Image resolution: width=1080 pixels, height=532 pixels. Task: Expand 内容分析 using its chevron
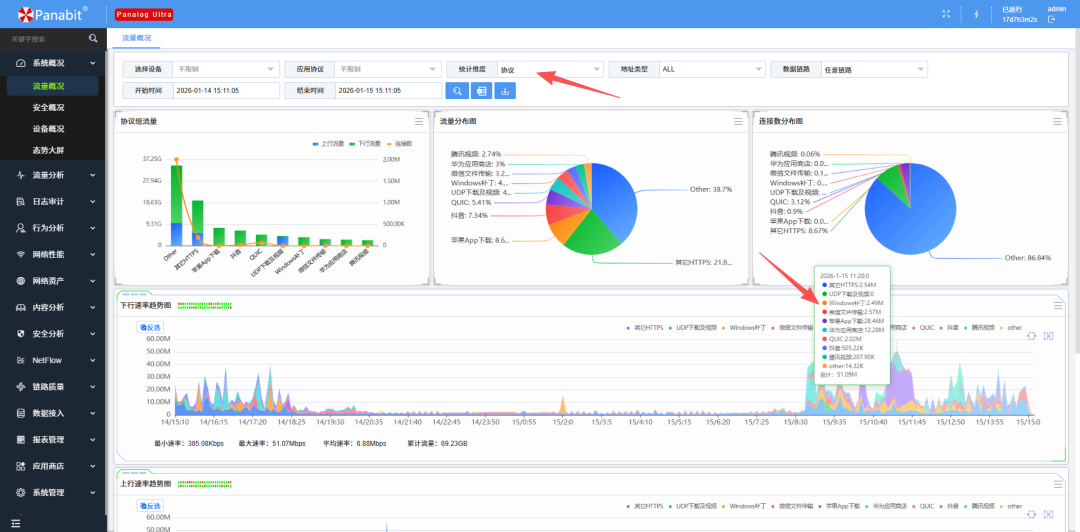93,307
